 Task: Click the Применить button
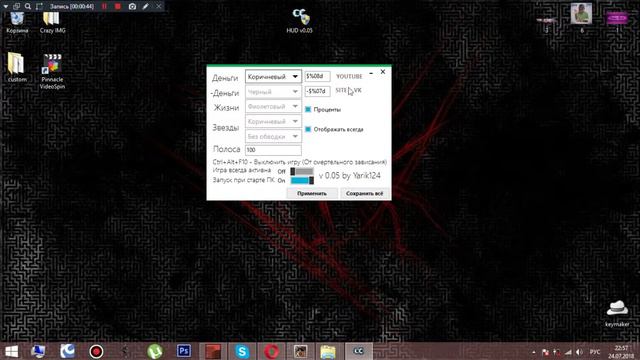point(312,193)
